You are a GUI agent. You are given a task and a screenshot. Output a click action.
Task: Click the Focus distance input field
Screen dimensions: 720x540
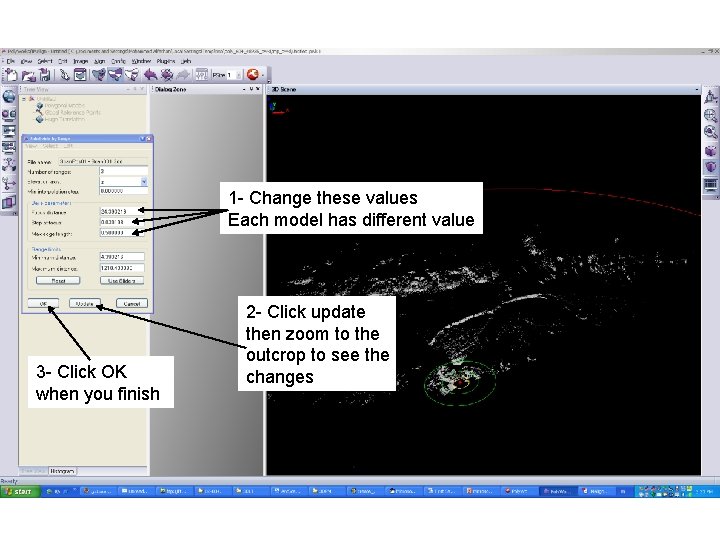pos(122,211)
